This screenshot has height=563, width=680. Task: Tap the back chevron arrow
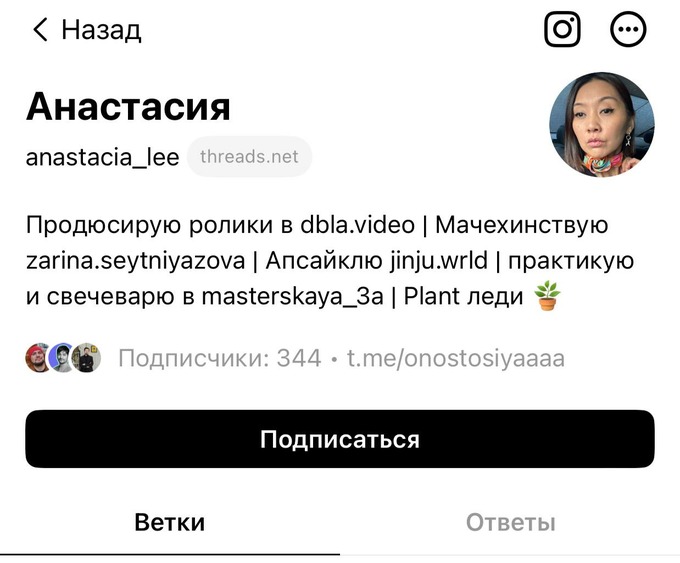coord(40,29)
